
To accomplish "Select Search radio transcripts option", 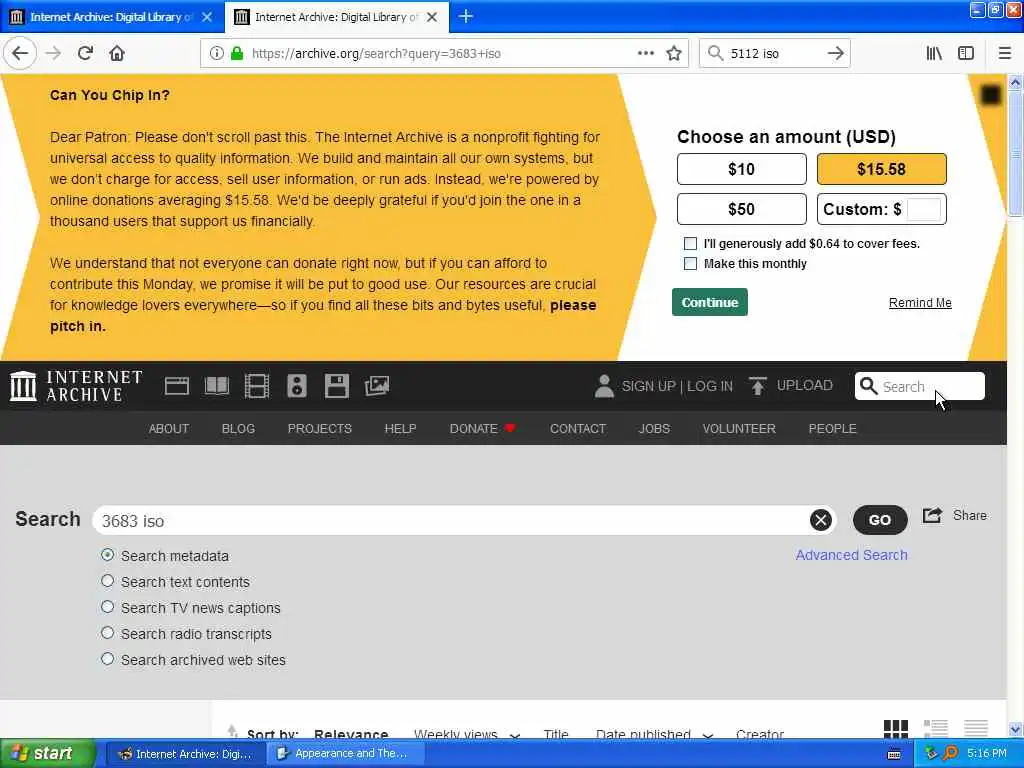I will [108, 633].
